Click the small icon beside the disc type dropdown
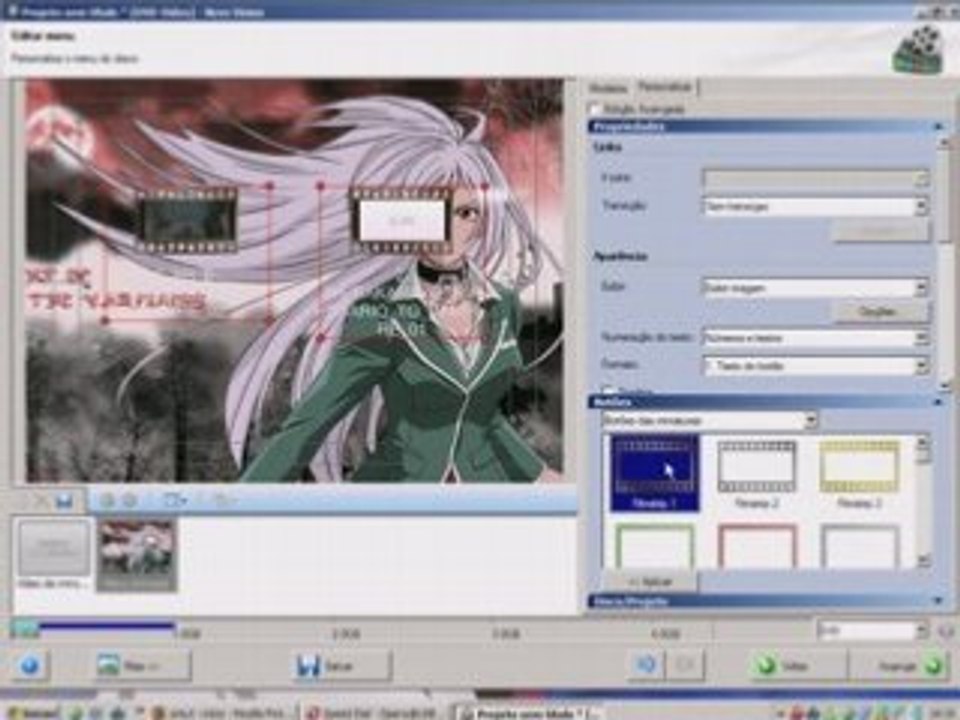Image resolution: width=960 pixels, height=720 pixels. click(947, 631)
